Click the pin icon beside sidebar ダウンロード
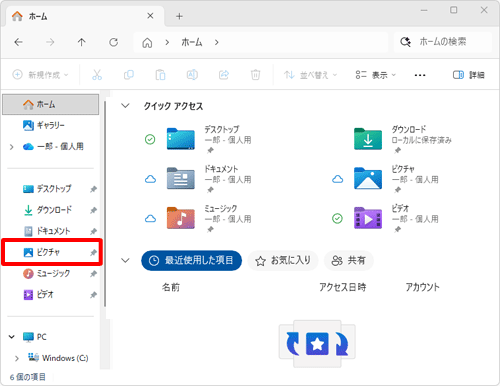This screenshot has height=386, width=500. pos(93,210)
